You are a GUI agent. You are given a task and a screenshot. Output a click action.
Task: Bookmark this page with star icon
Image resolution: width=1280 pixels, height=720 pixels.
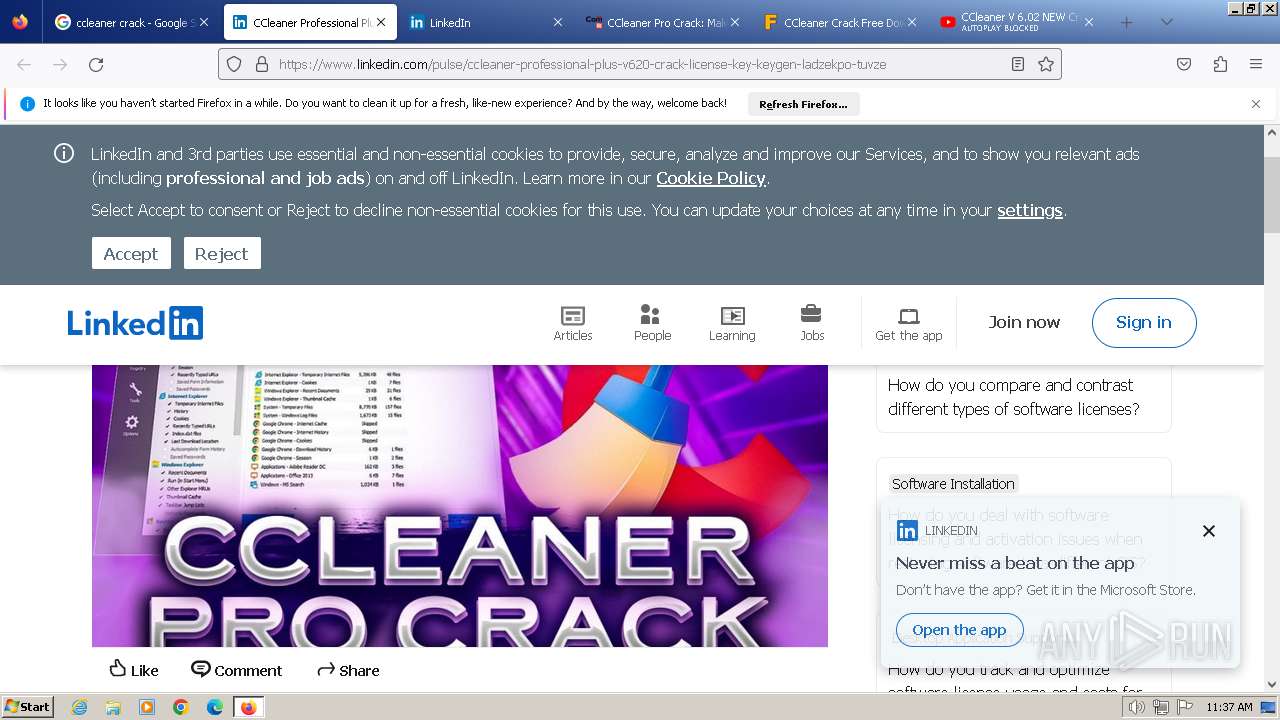point(1046,64)
